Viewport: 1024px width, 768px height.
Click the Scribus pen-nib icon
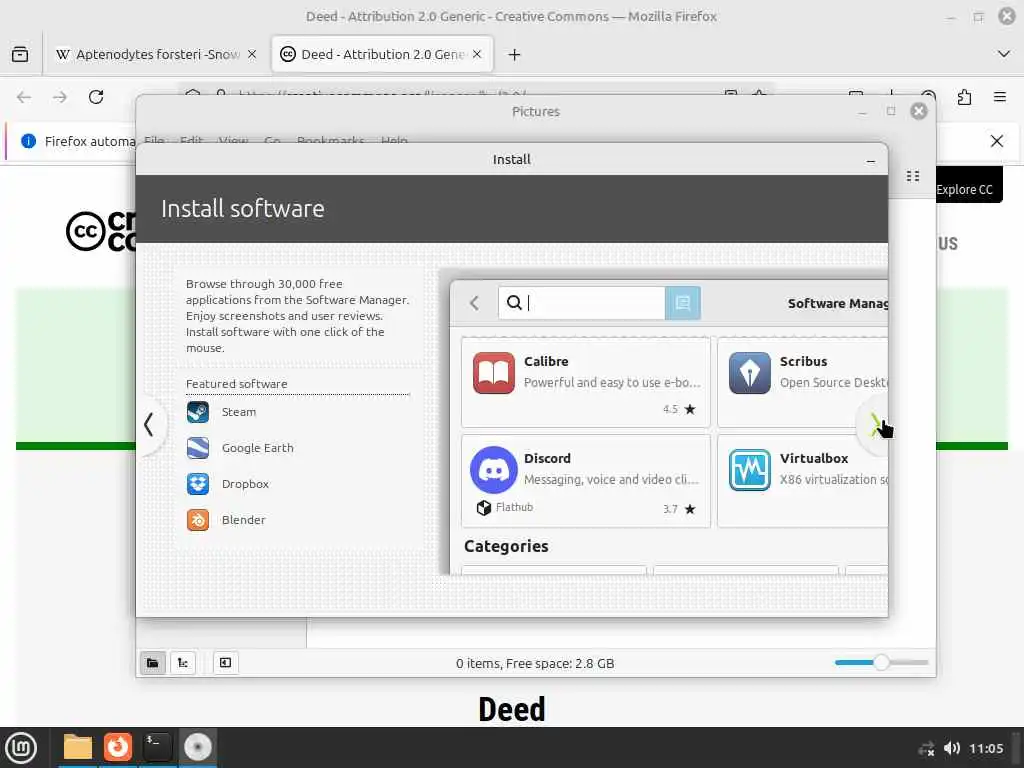pyautogui.click(x=750, y=373)
